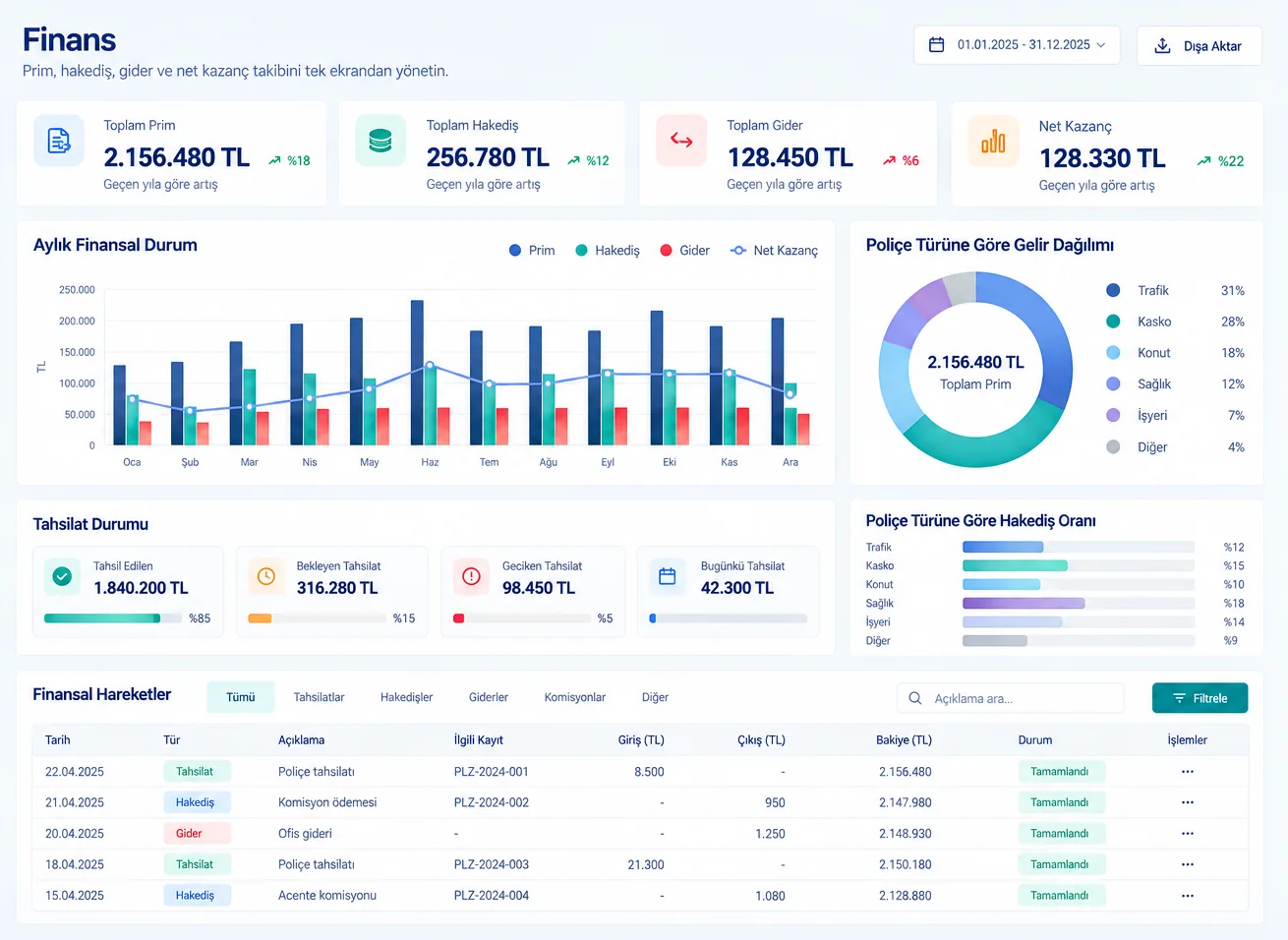Click the Filtrele button
The width and height of the screenshot is (1288, 940).
[x=1200, y=698]
